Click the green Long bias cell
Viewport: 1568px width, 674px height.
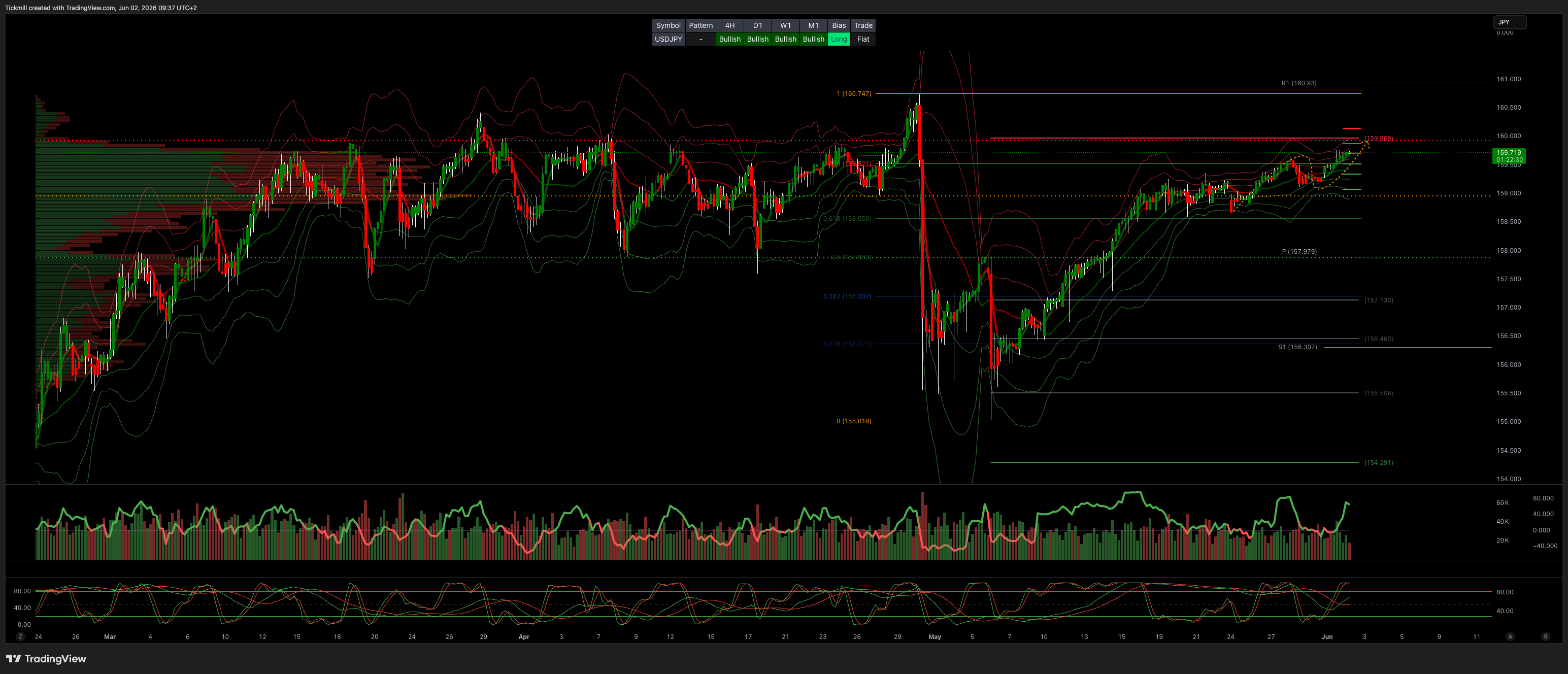[x=840, y=39]
